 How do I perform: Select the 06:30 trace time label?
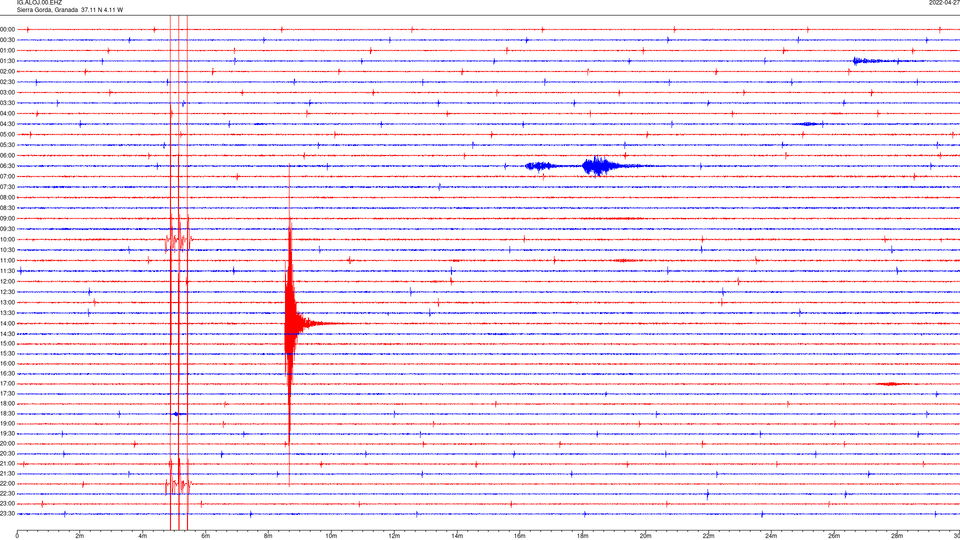tap(8, 166)
